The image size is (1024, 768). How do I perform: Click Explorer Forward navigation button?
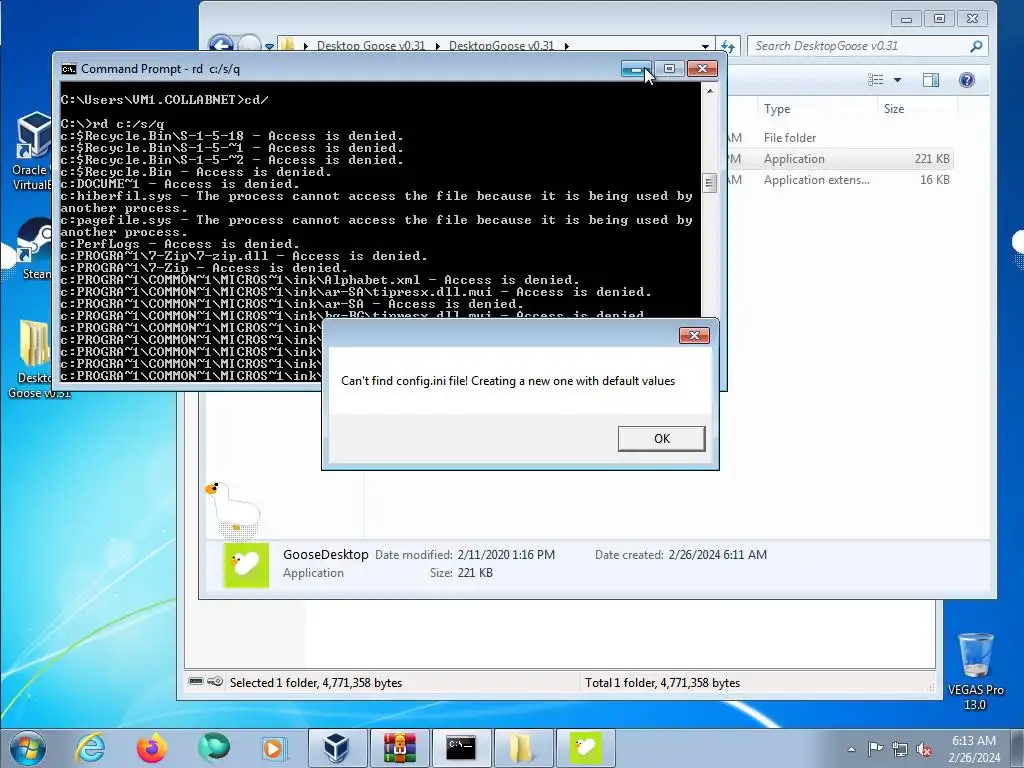(x=249, y=46)
